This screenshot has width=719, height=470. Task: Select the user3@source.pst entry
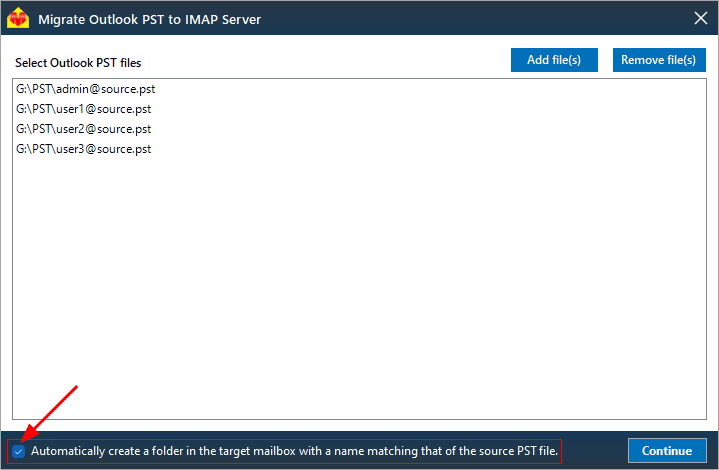point(83,149)
